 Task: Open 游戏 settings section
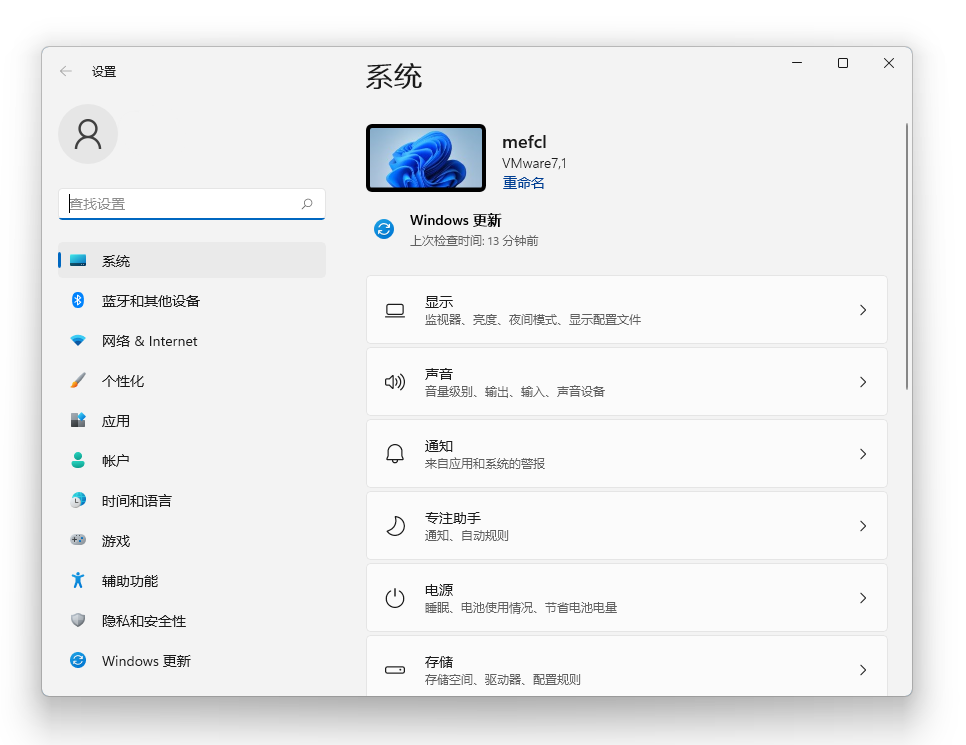click(x=192, y=540)
